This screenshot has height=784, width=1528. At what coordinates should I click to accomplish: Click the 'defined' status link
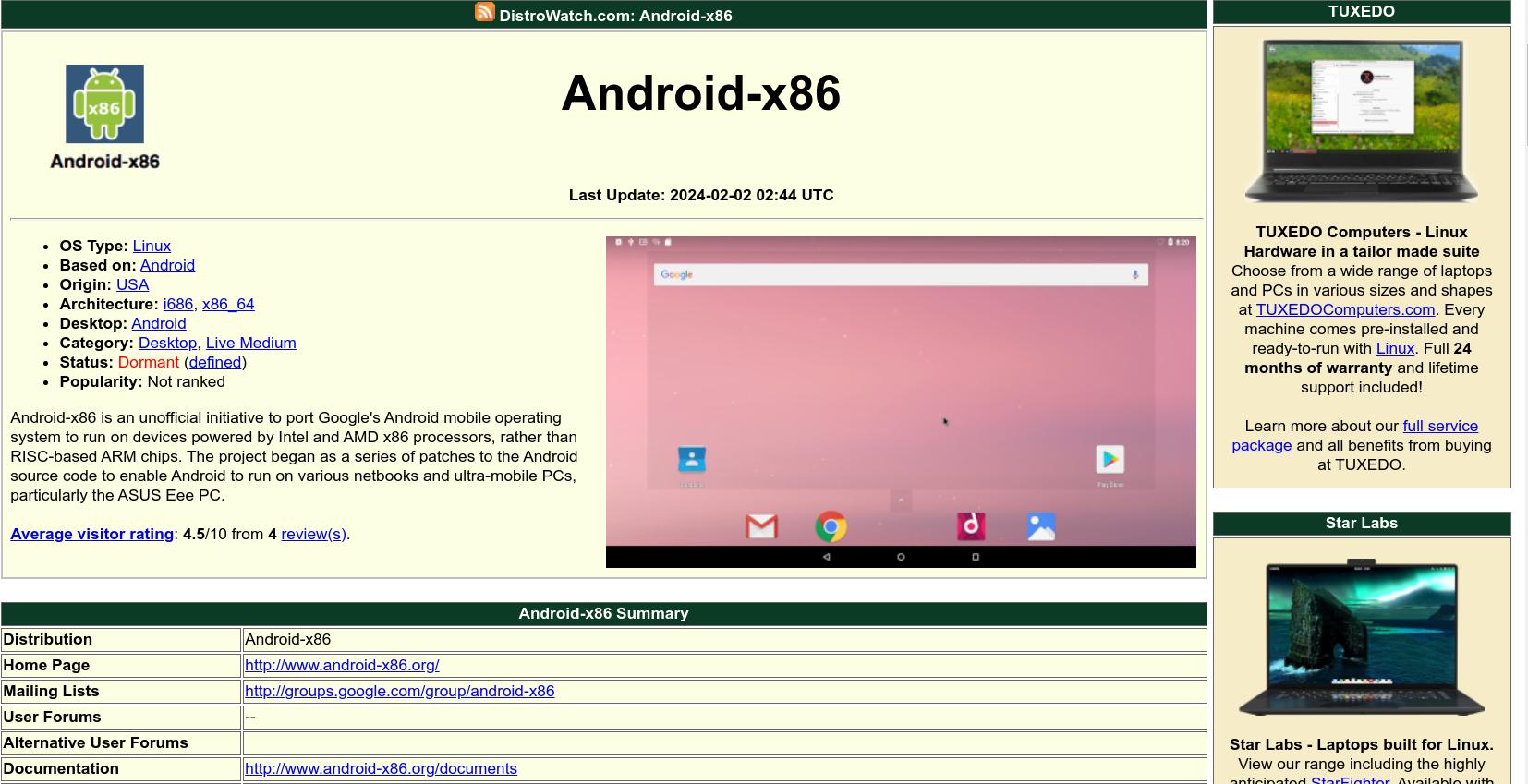click(215, 362)
